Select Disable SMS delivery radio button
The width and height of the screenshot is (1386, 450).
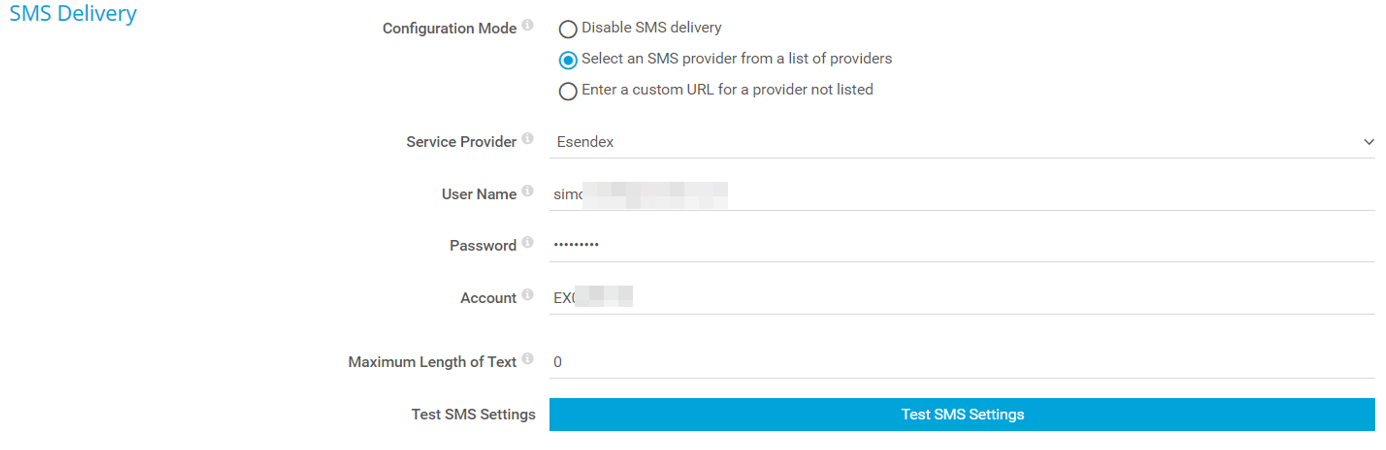(x=568, y=29)
